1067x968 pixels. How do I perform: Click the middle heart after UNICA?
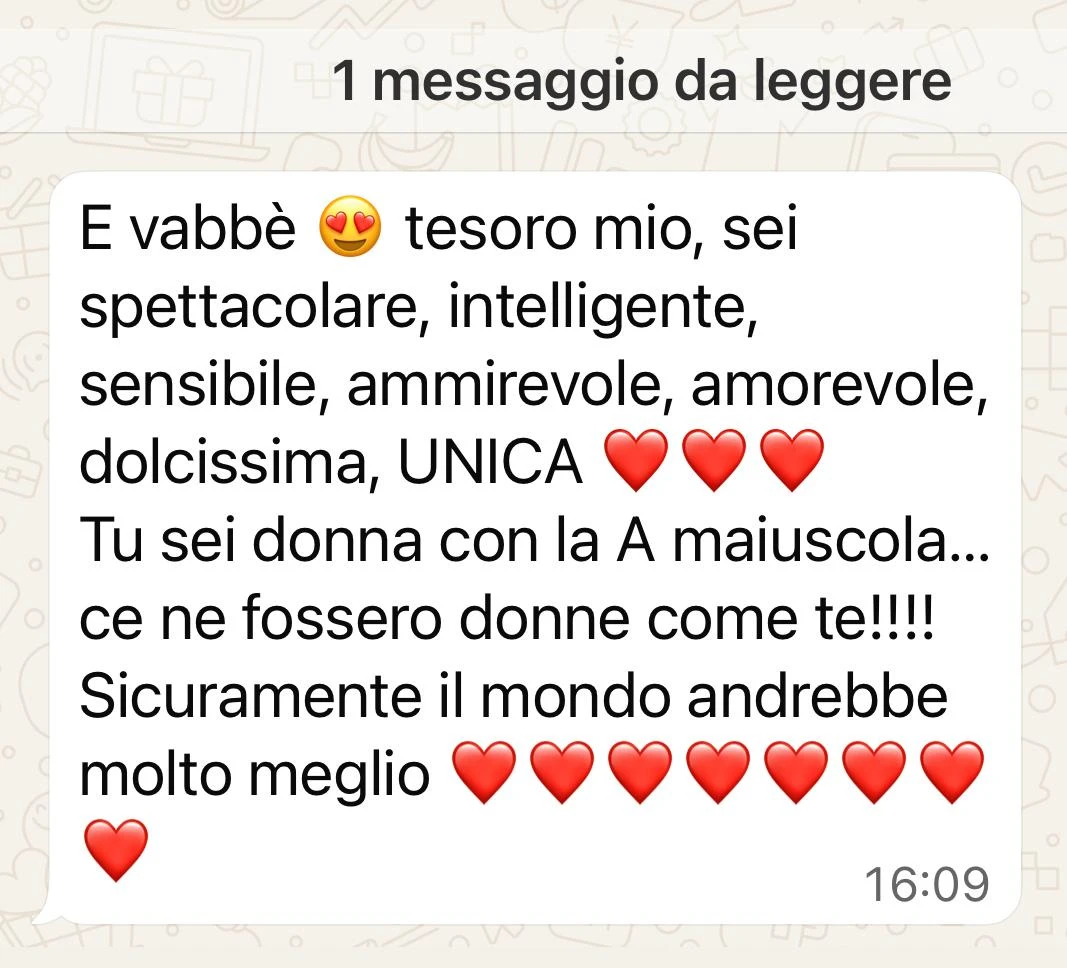[714, 461]
